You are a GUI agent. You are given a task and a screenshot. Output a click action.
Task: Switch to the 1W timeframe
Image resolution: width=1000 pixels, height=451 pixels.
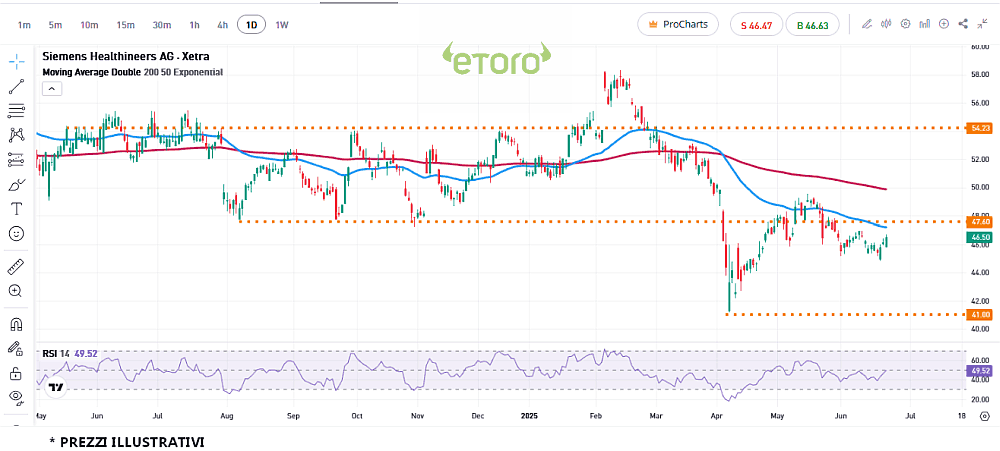(x=282, y=24)
